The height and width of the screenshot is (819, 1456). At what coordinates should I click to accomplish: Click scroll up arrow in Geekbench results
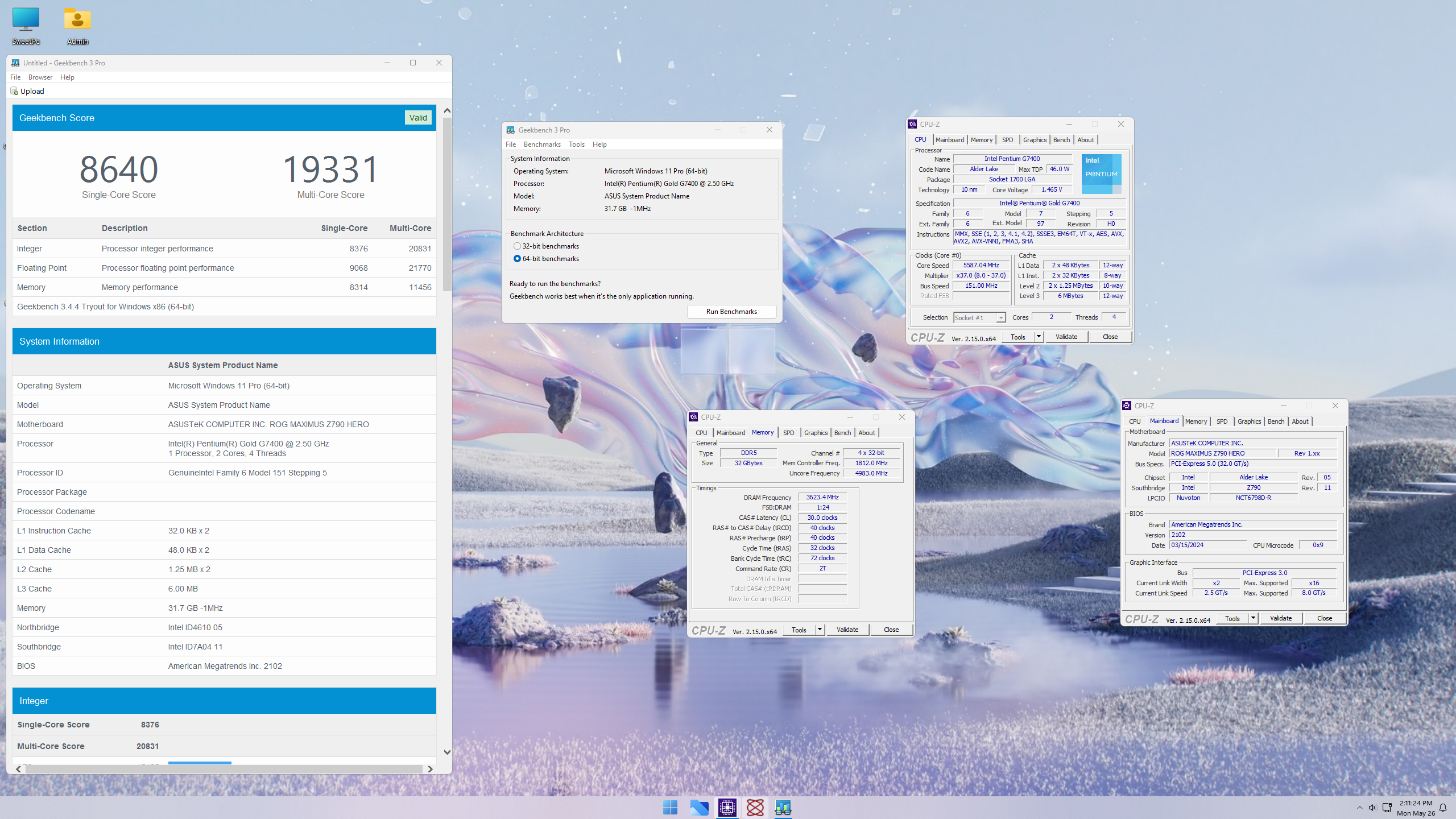(x=447, y=110)
